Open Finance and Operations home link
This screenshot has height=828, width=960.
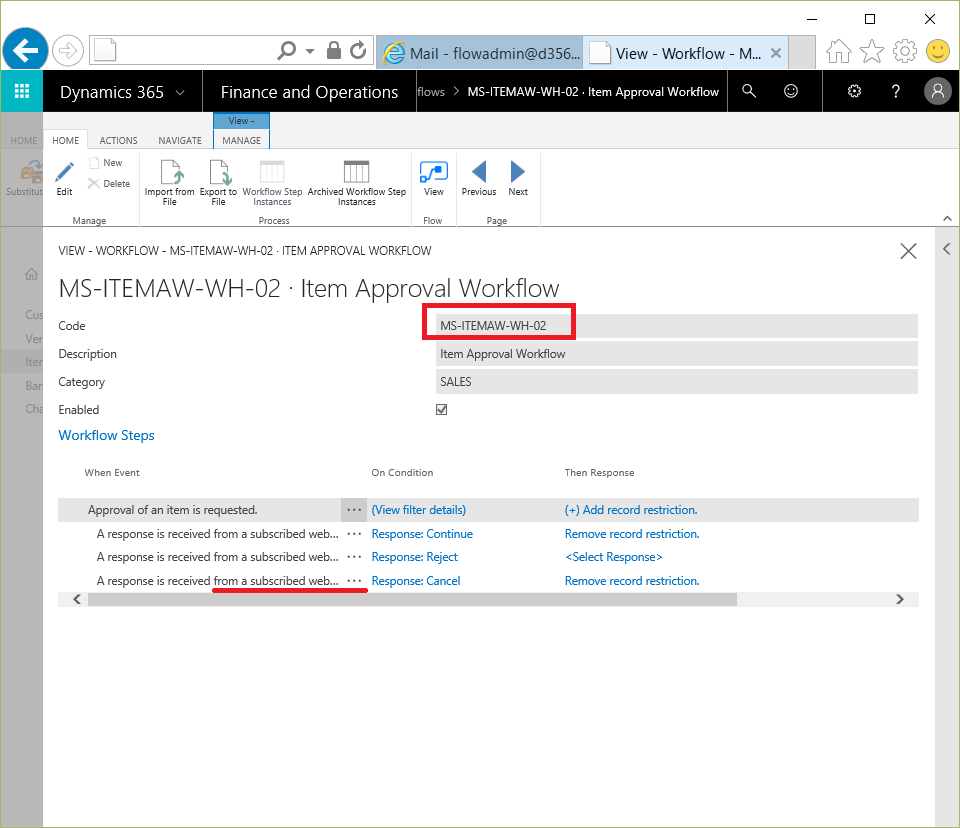309,92
